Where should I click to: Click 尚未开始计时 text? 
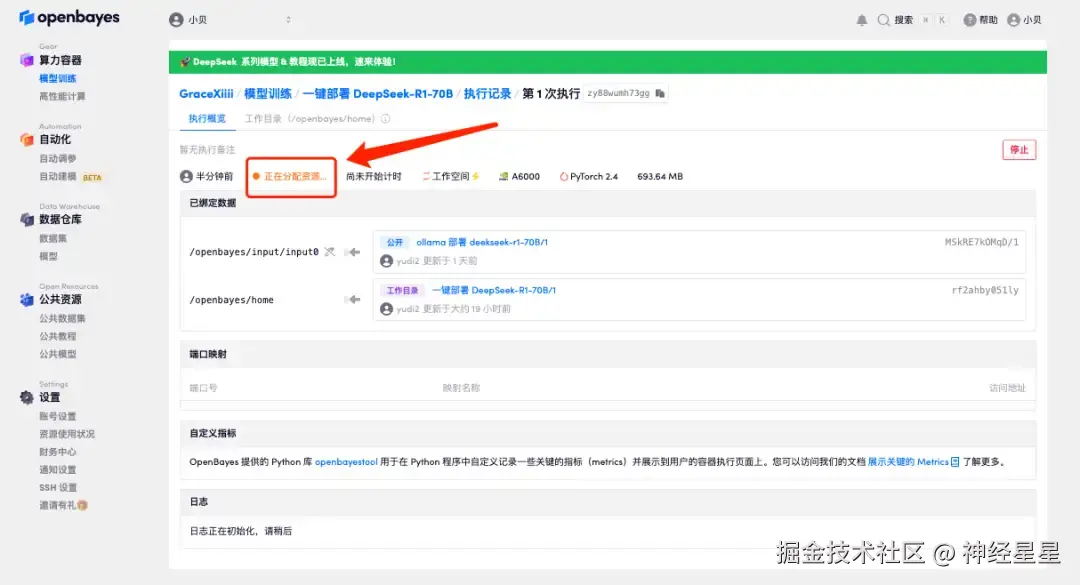[373, 176]
